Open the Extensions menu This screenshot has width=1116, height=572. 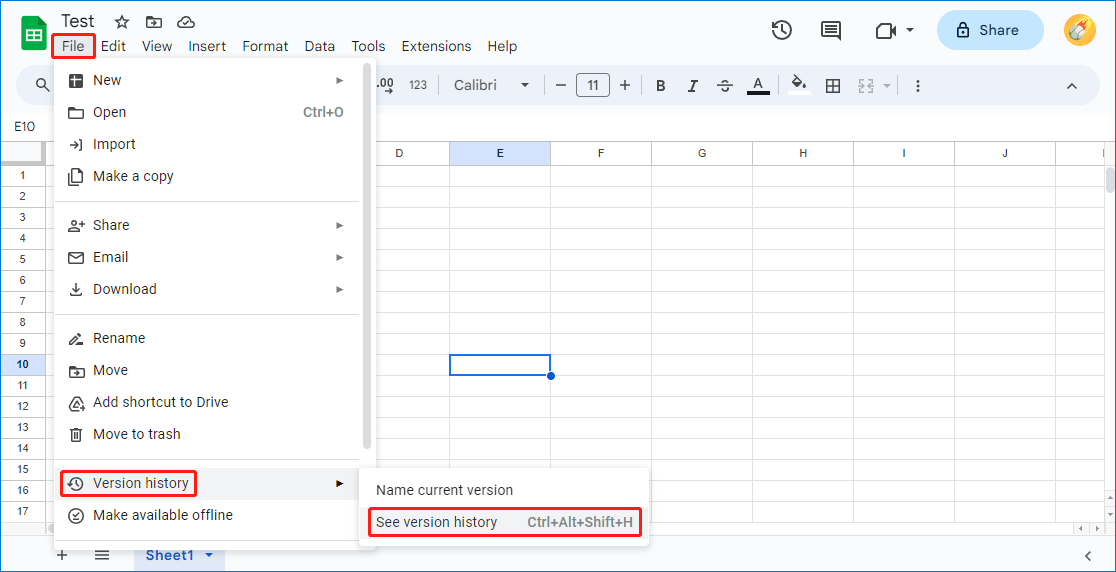(436, 46)
